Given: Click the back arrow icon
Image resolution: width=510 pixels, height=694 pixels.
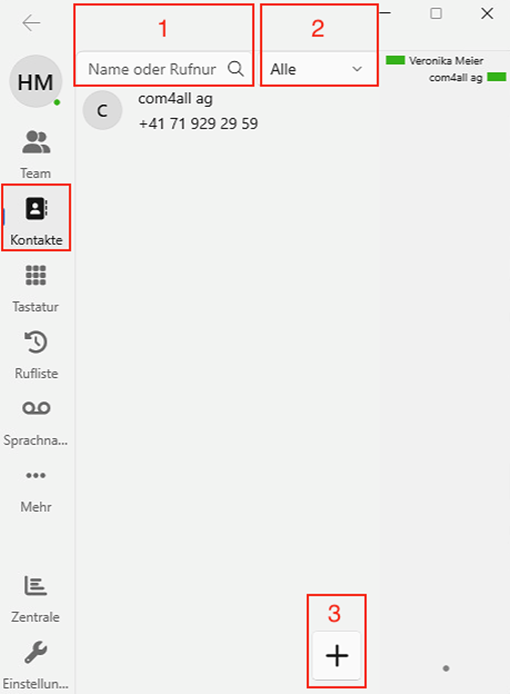Looking at the screenshot, I should click(x=31, y=23).
